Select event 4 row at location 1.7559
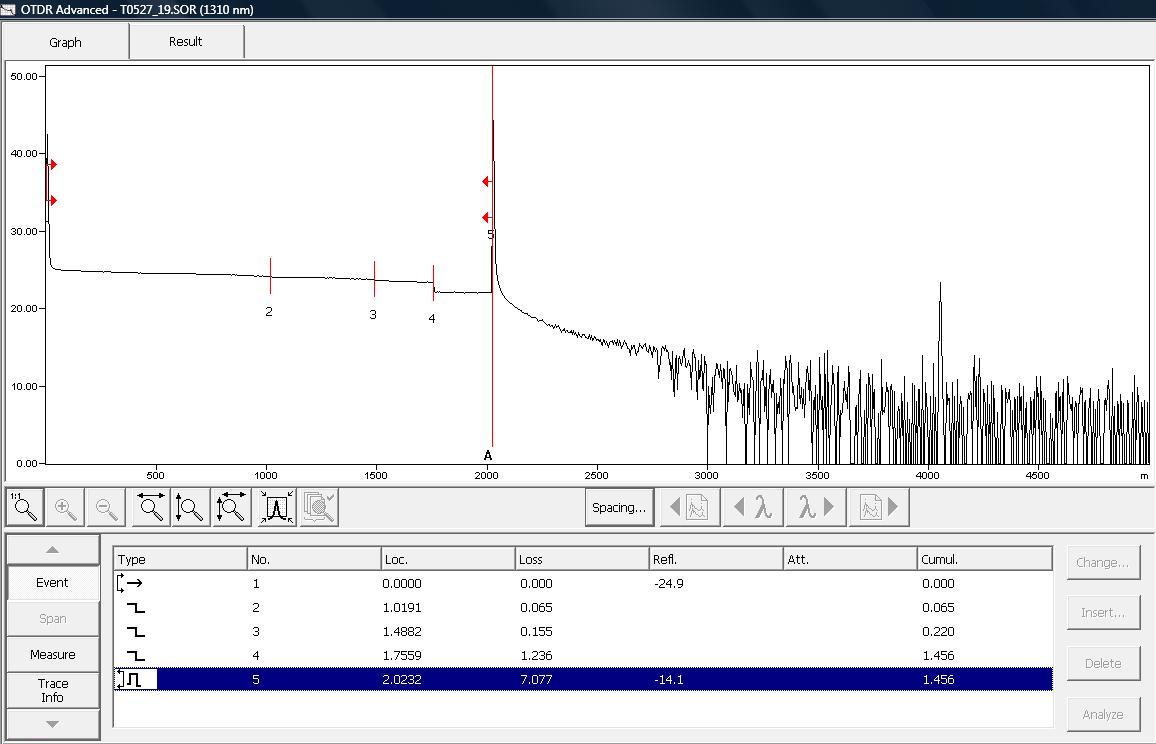1156x744 pixels. (x=582, y=655)
